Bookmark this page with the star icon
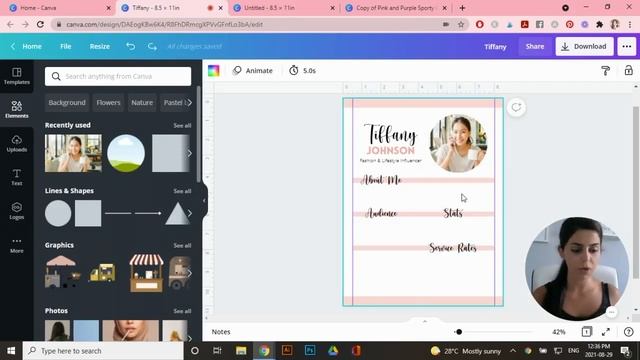 click(461, 24)
